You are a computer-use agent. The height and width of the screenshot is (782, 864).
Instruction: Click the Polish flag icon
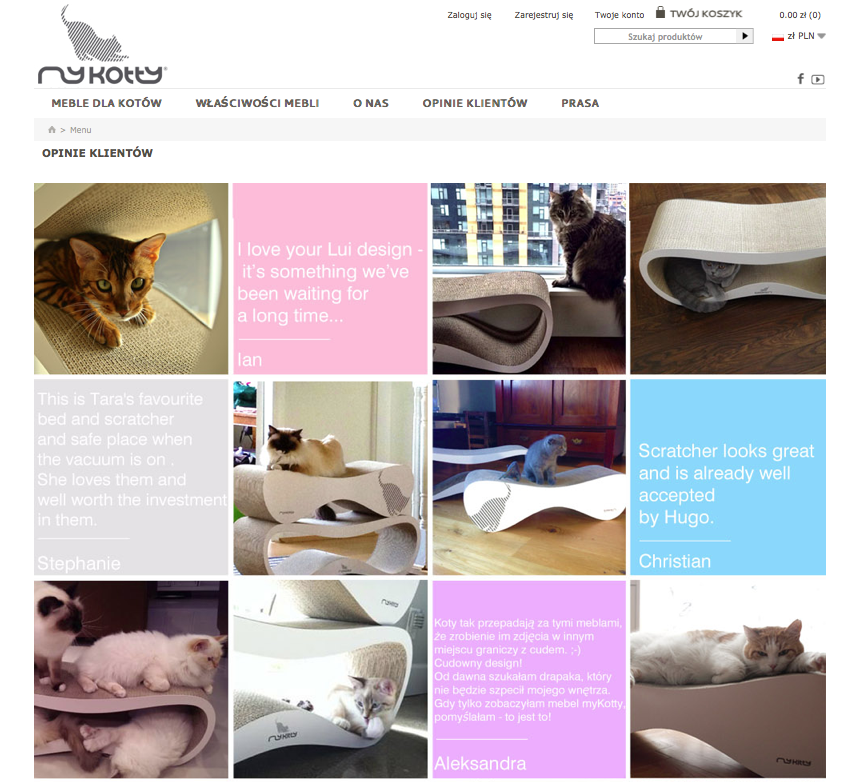pos(777,36)
